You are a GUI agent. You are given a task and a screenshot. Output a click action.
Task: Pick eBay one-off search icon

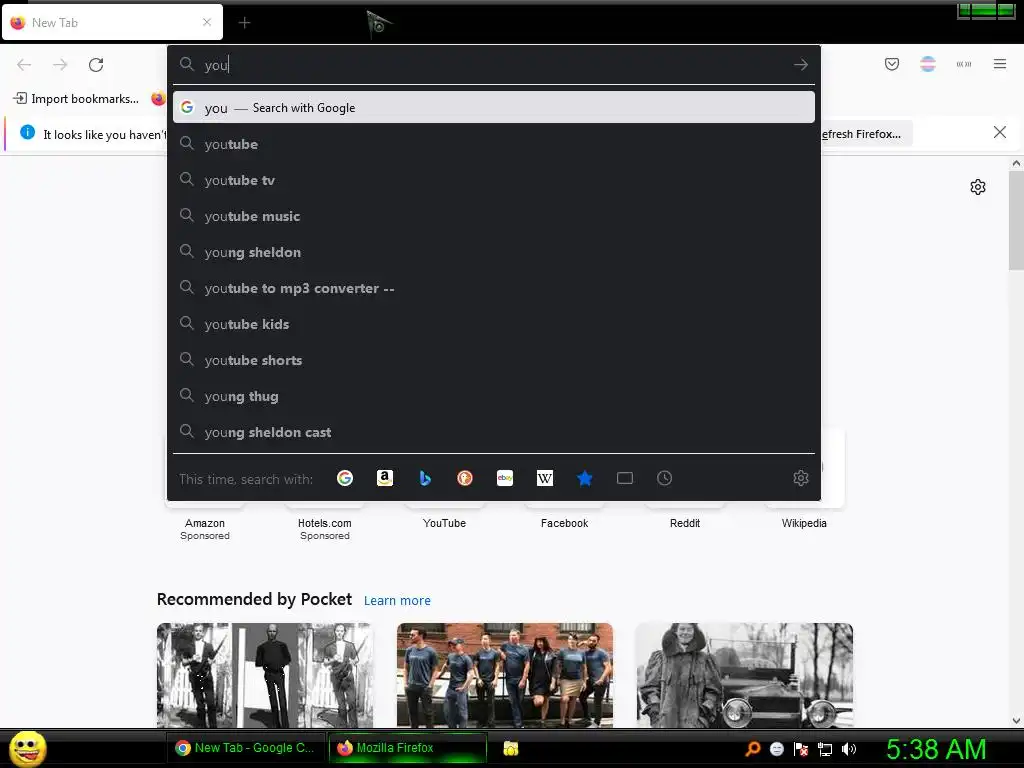pyautogui.click(x=505, y=478)
